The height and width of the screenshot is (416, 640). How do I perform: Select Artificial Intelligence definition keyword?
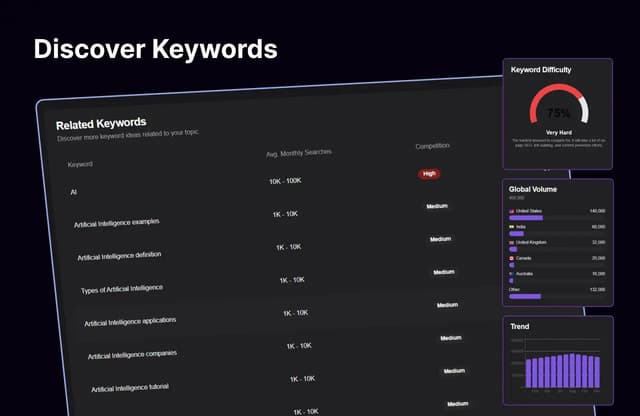119,256
